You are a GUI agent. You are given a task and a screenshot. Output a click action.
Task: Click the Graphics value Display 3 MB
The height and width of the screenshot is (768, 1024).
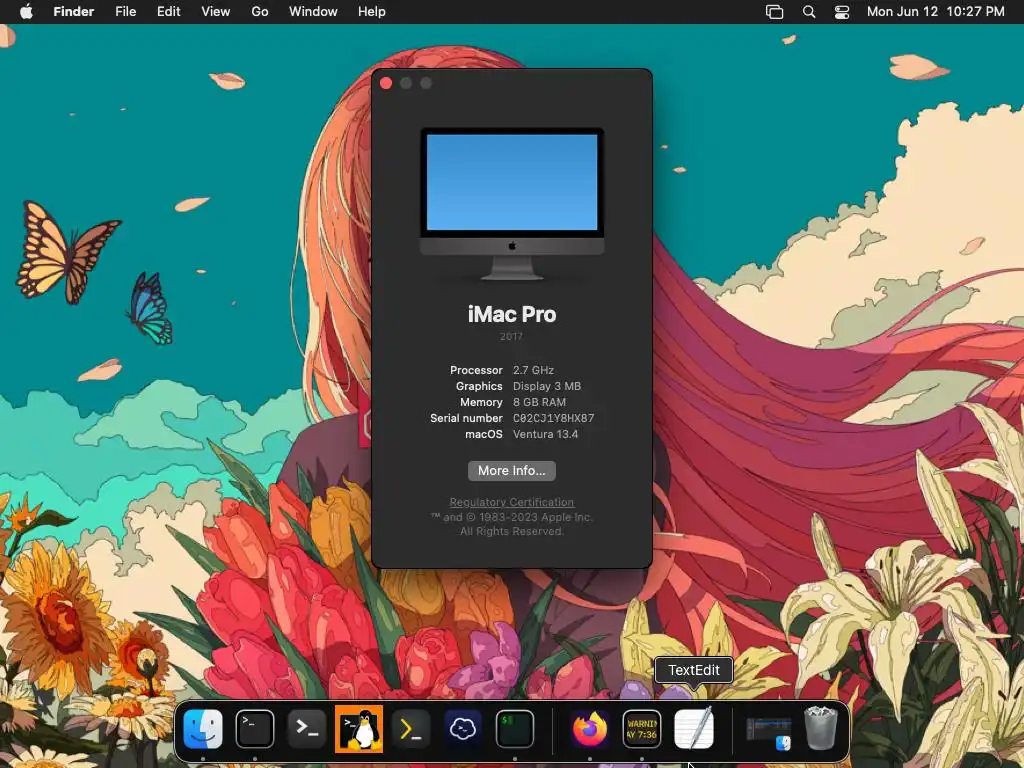click(547, 387)
